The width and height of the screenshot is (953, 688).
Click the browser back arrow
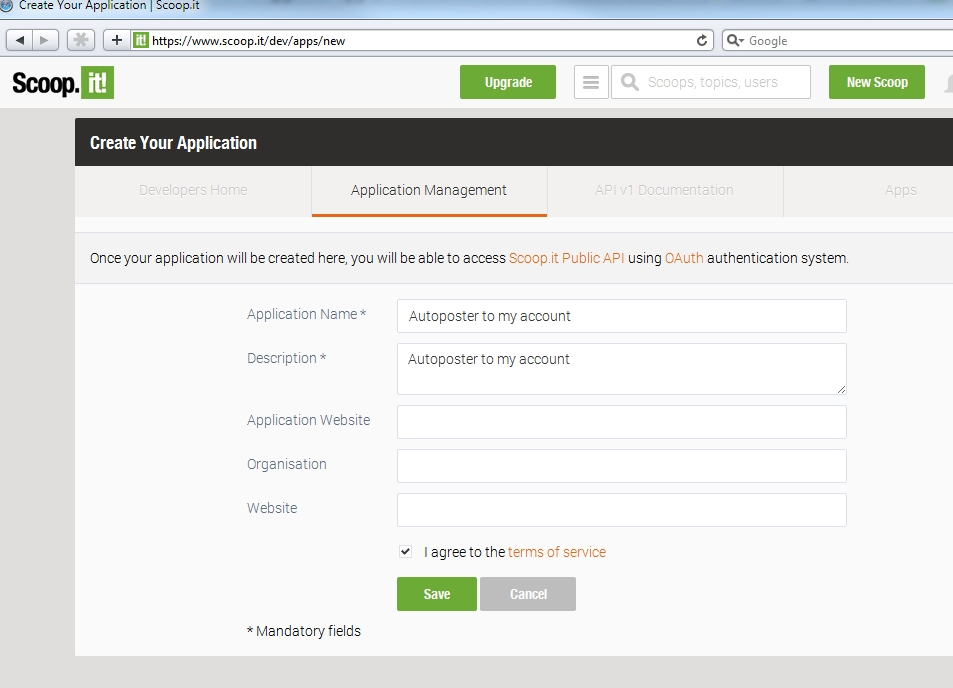pyautogui.click(x=18, y=39)
